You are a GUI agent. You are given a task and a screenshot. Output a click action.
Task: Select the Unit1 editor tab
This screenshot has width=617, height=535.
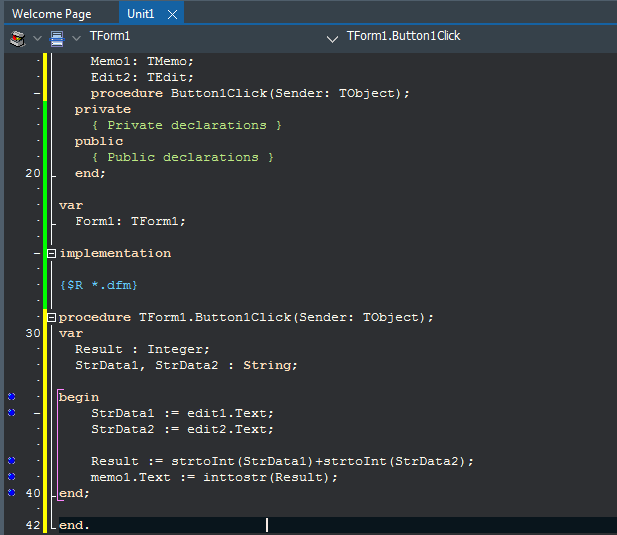point(140,14)
